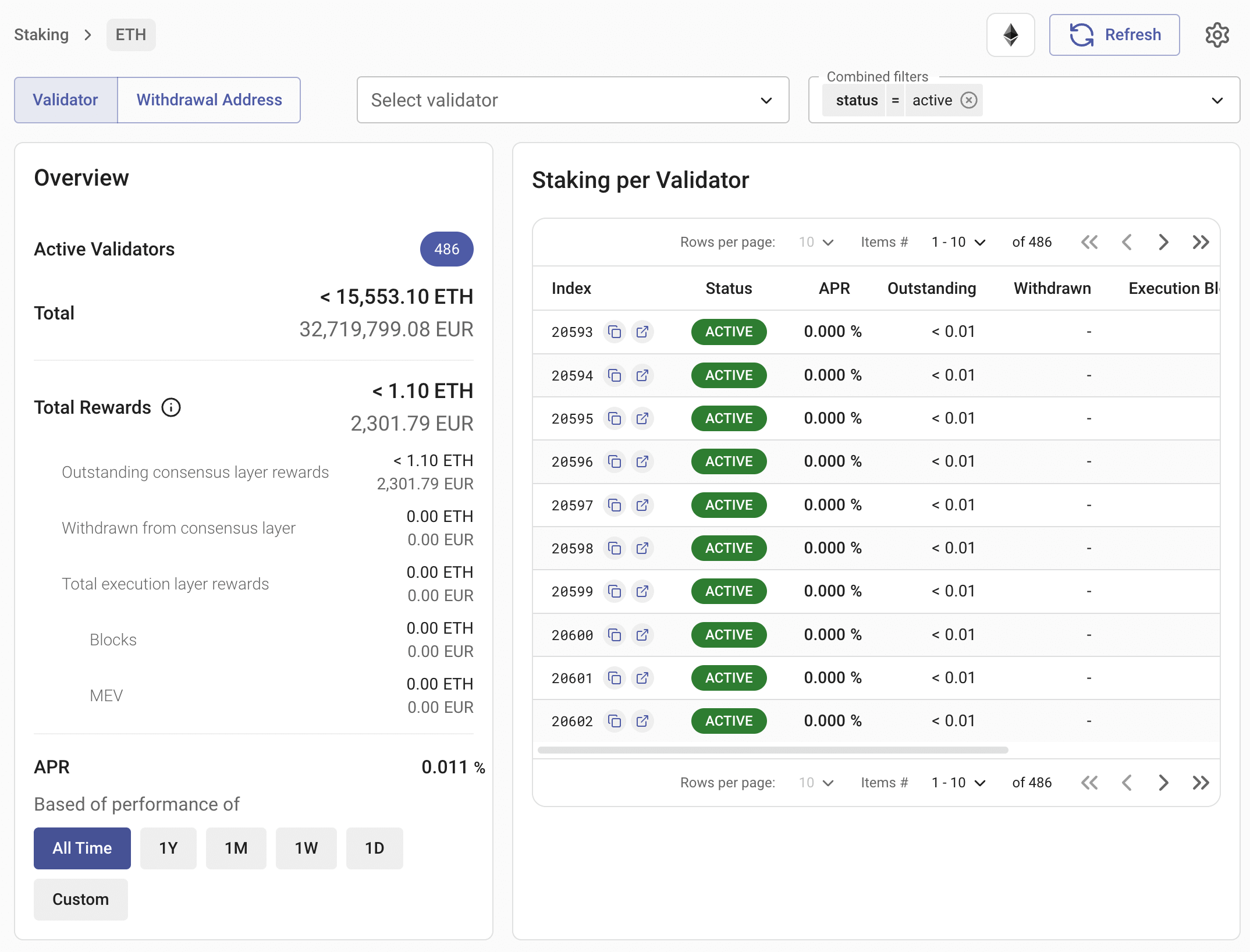Click the table horizontal scrollbar
1250x952 pixels.
click(773, 750)
